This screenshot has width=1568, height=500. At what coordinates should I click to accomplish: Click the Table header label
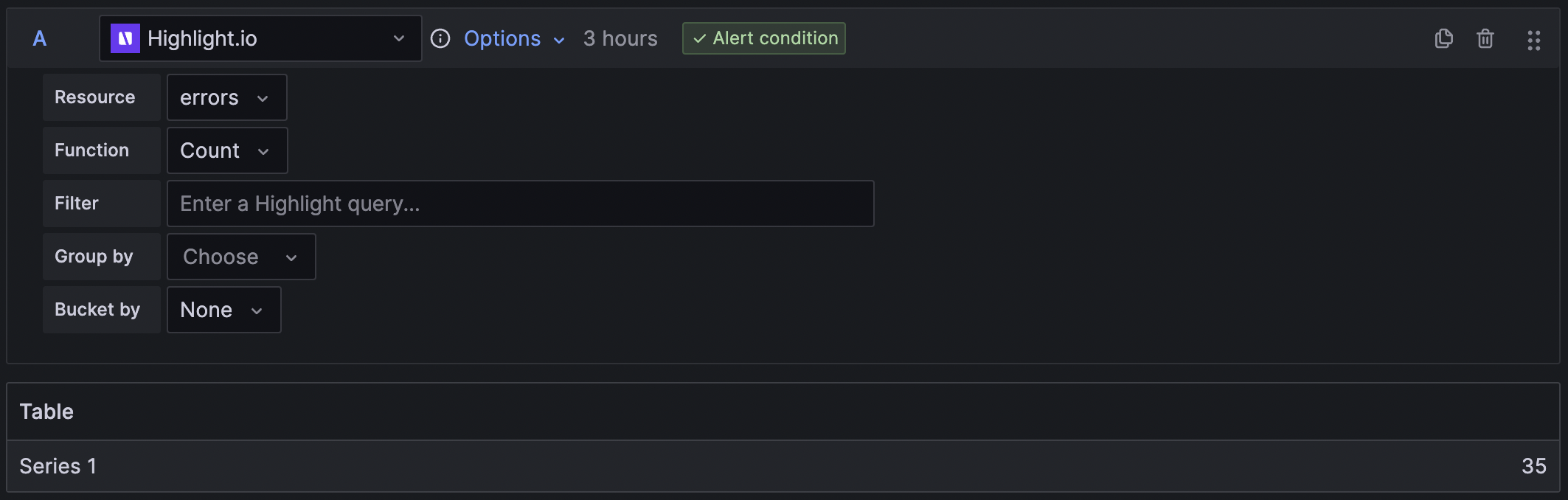tap(46, 412)
